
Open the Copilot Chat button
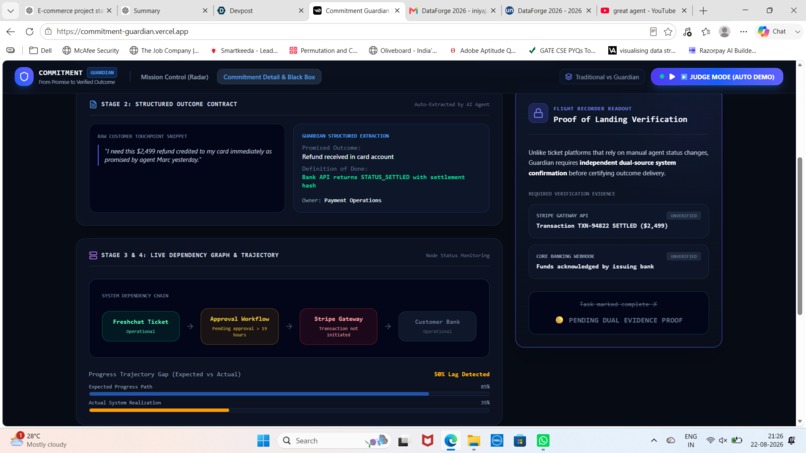pos(773,31)
